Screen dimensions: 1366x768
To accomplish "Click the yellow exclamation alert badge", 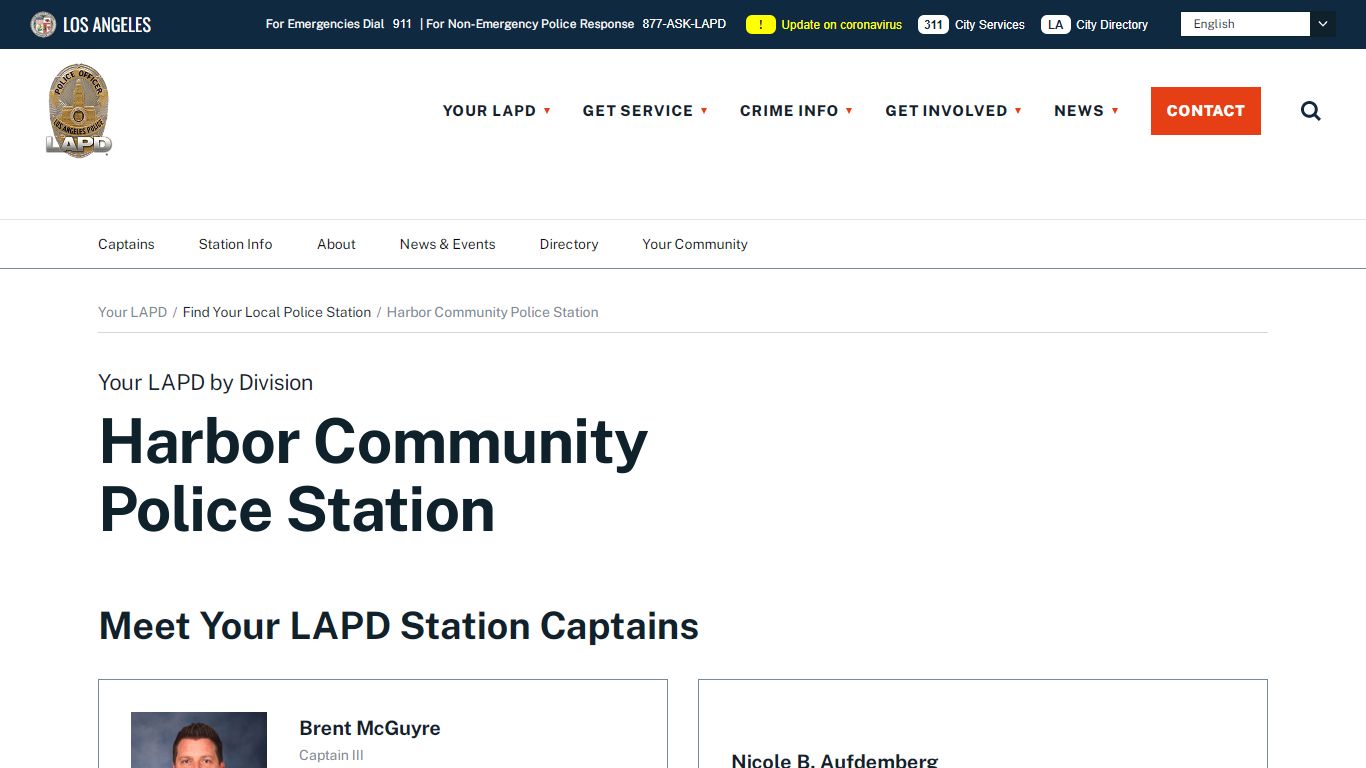I will point(761,24).
